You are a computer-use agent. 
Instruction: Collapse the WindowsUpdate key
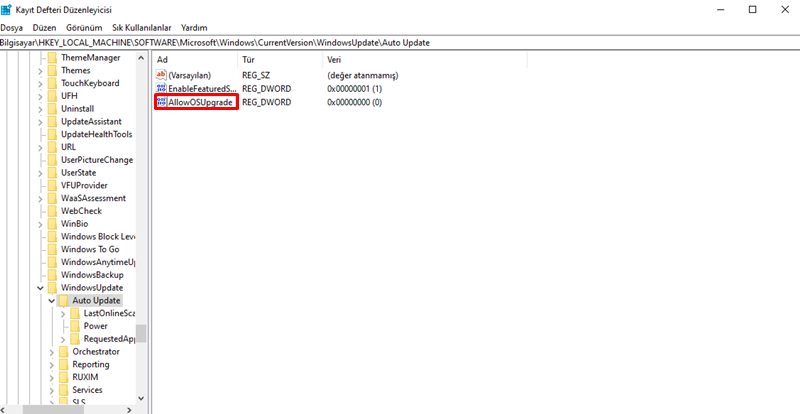[x=40, y=288]
